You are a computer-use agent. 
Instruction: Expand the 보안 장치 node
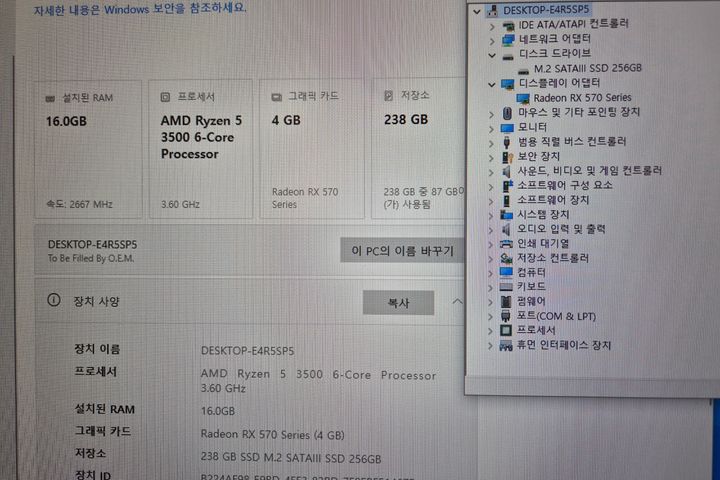click(x=491, y=158)
